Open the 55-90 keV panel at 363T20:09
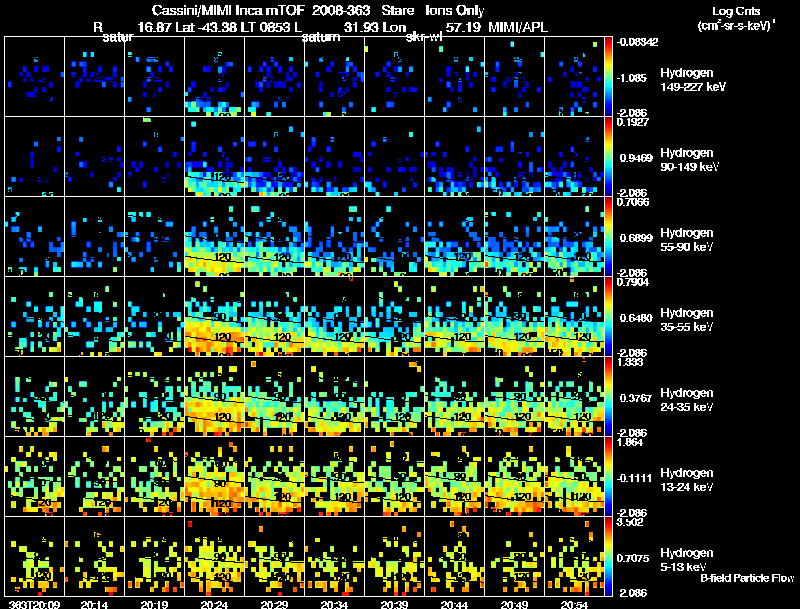800x609 pixels. [34, 237]
